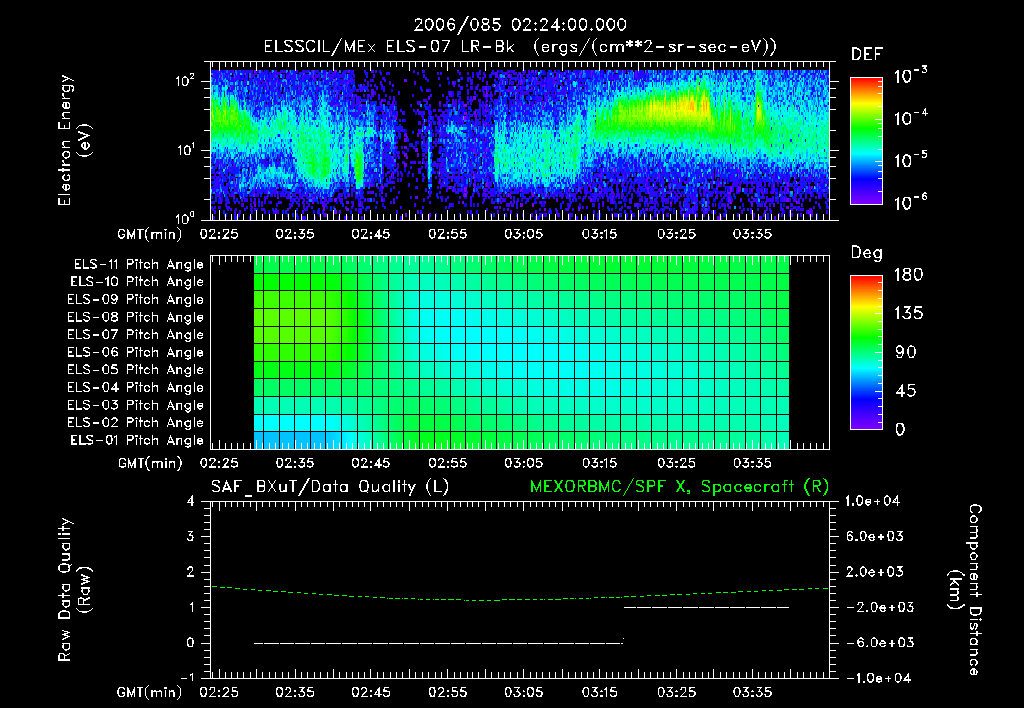Select the plot date title 2006/085 02:24:00.000
Viewport: 1024px width, 708px height.
click(x=520, y=25)
